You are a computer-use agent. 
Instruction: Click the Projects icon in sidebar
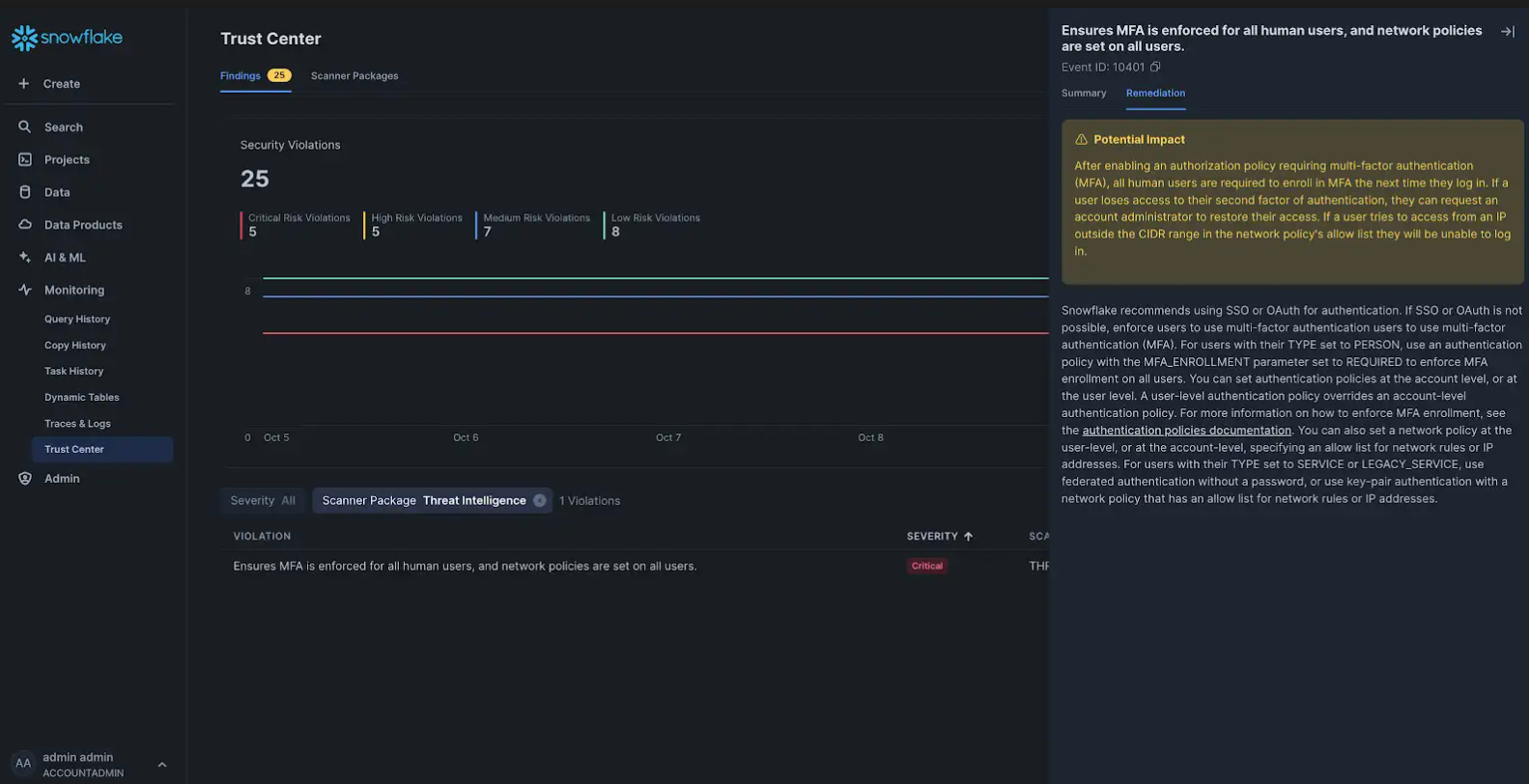tap(24, 159)
